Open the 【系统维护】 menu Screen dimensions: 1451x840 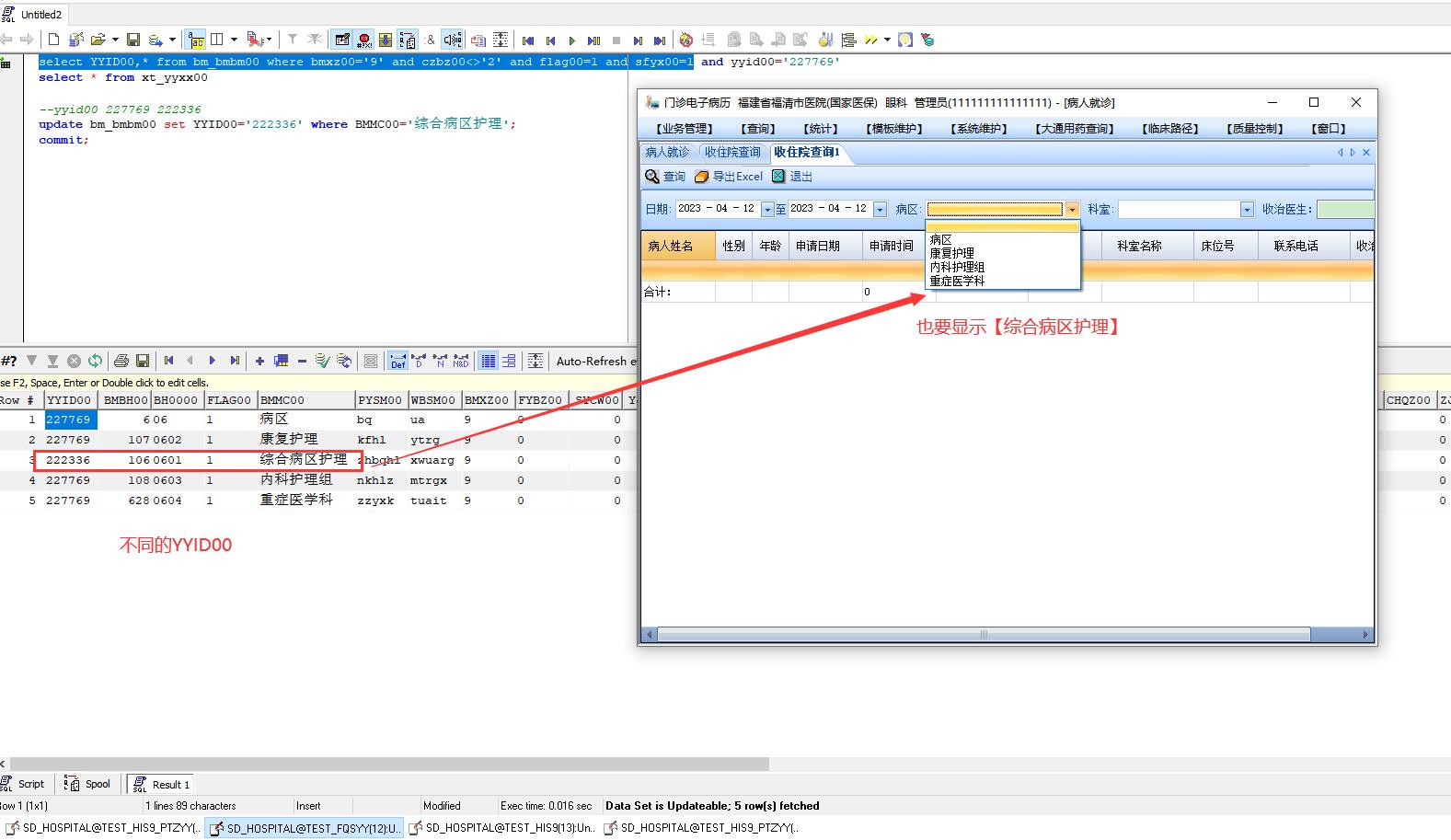point(979,129)
